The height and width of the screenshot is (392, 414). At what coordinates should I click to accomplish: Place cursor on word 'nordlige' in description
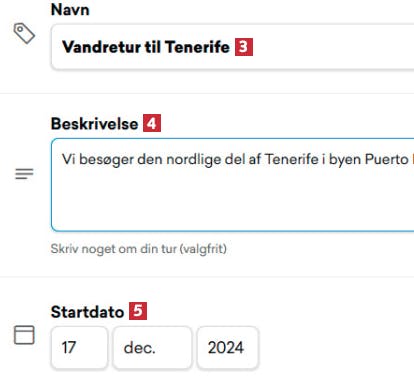tap(194, 159)
